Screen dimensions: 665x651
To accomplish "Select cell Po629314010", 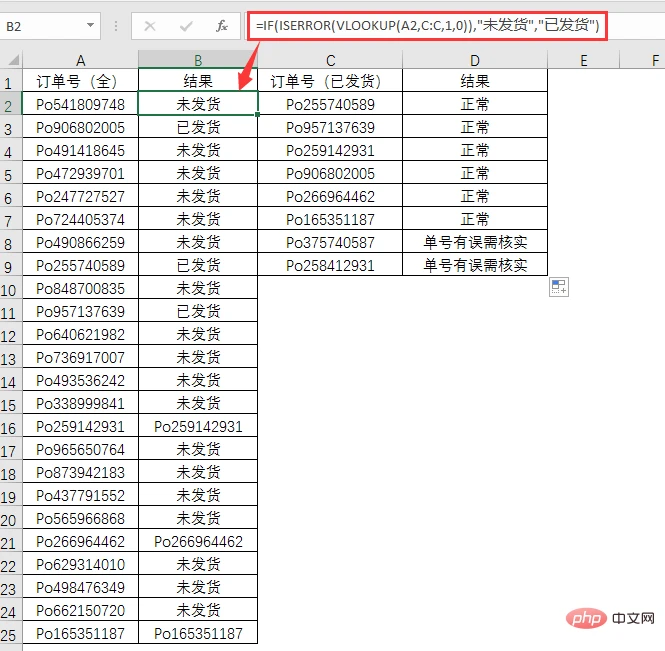I will (x=81, y=564).
